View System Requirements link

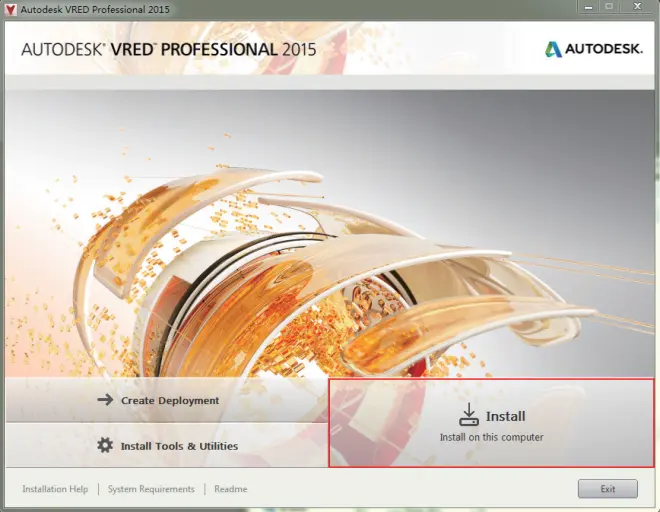coord(151,489)
